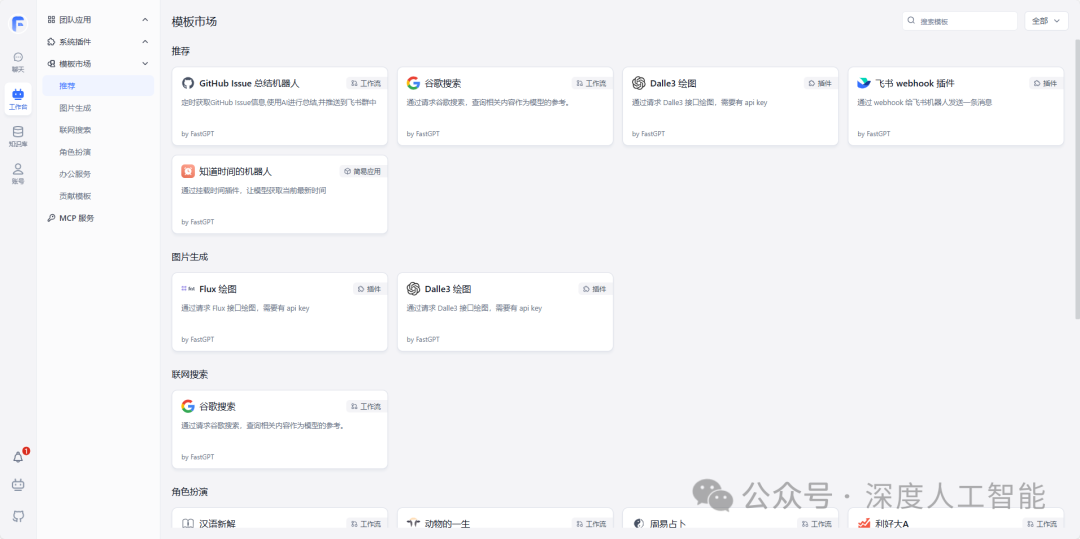Click the GitHub logo on the Issue 总结机器人 card
The image size is (1080, 539).
click(188, 83)
